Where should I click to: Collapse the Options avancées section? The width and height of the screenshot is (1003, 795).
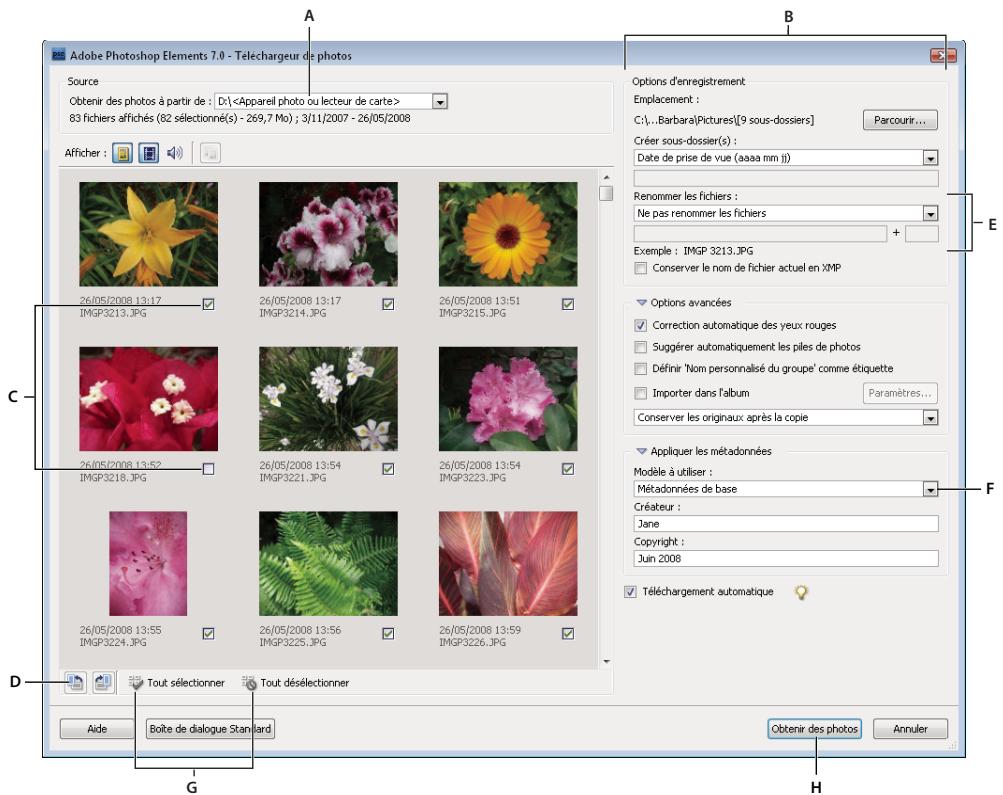pos(642,303)
